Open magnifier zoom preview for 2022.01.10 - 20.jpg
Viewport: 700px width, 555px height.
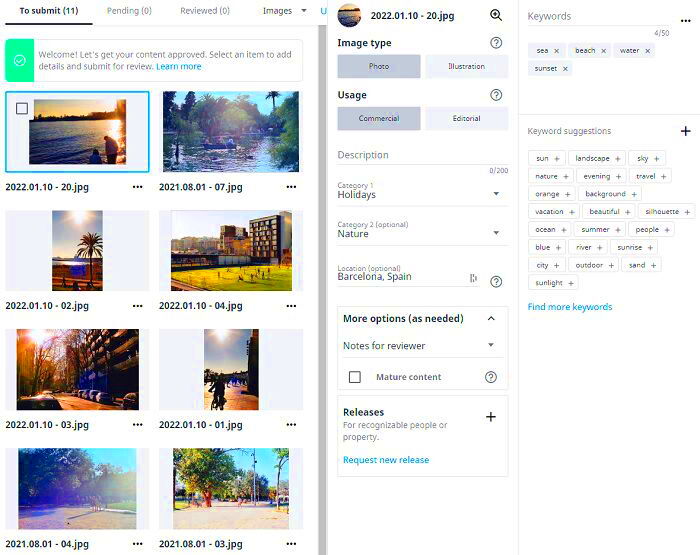(x=496, y=15)
